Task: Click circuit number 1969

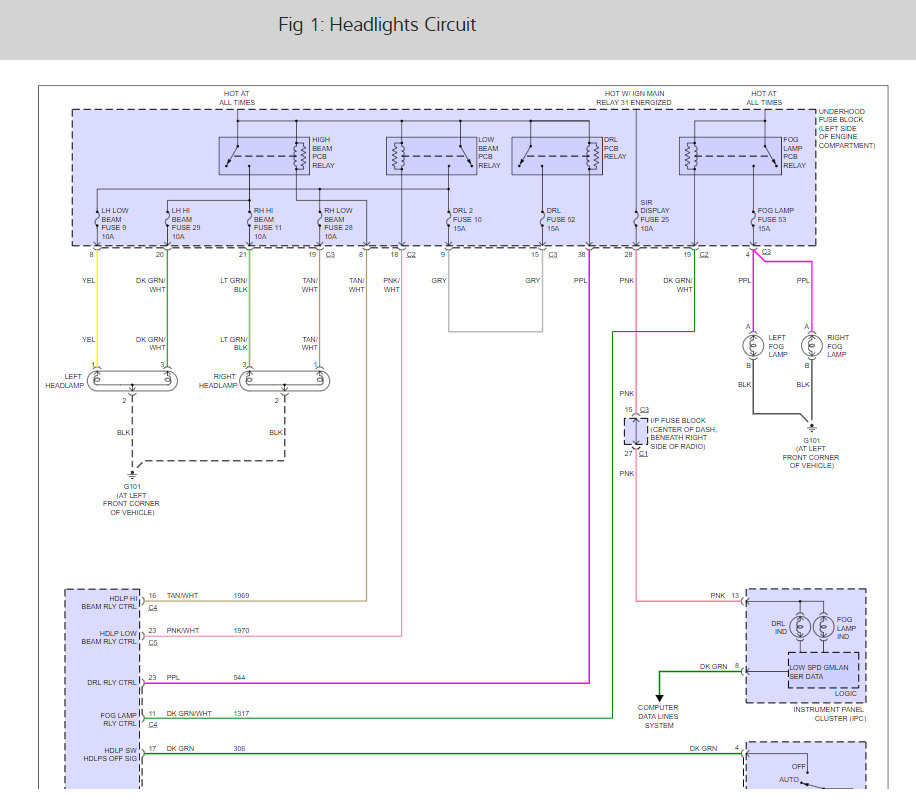Action: pos(241,595)
